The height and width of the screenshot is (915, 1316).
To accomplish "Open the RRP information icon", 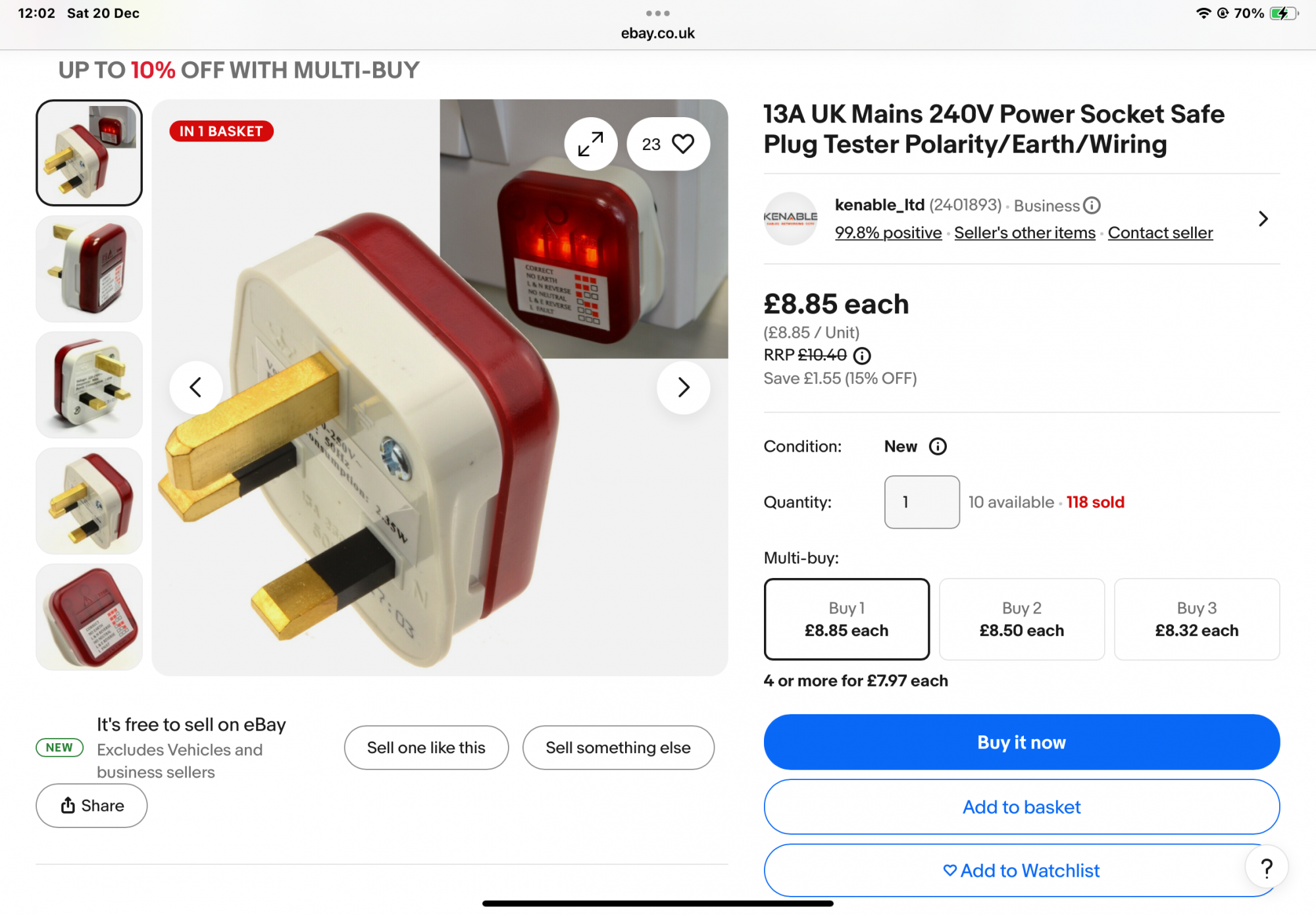I will (x=862, y=356).
